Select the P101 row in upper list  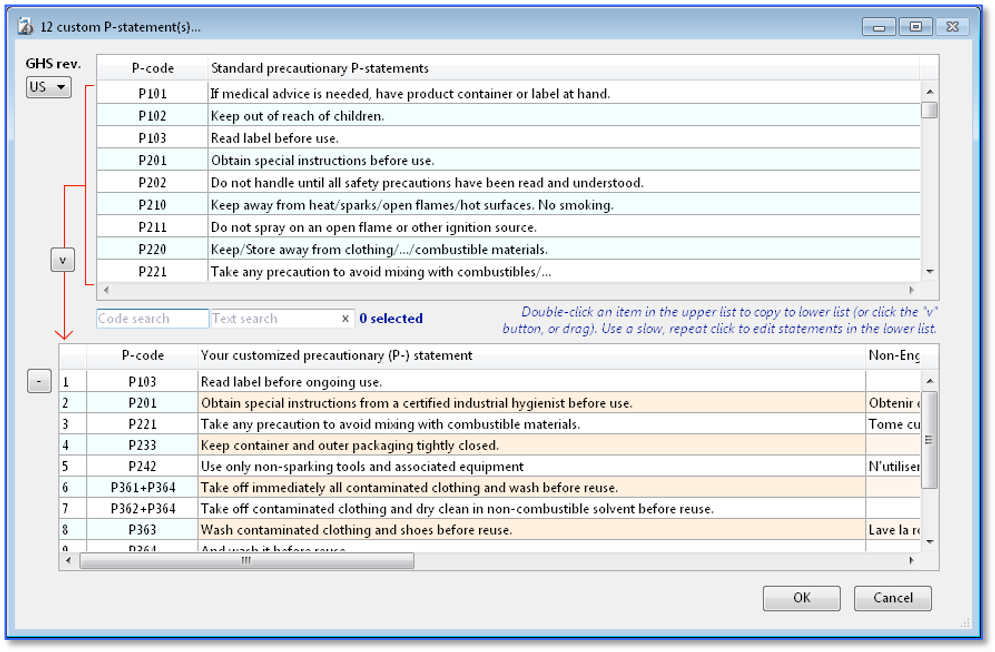508,93
